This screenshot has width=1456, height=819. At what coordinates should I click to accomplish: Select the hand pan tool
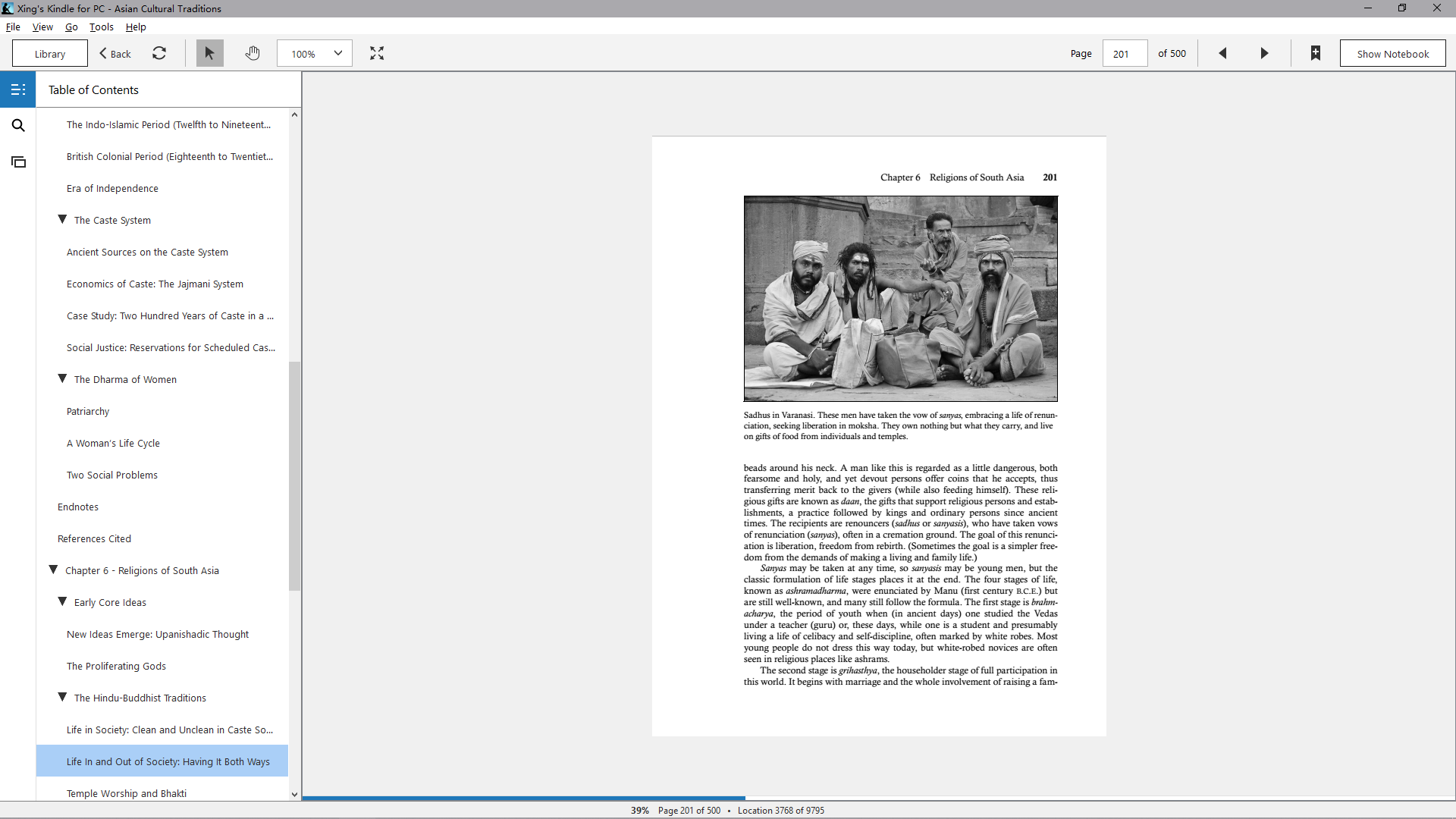[253, 53]
